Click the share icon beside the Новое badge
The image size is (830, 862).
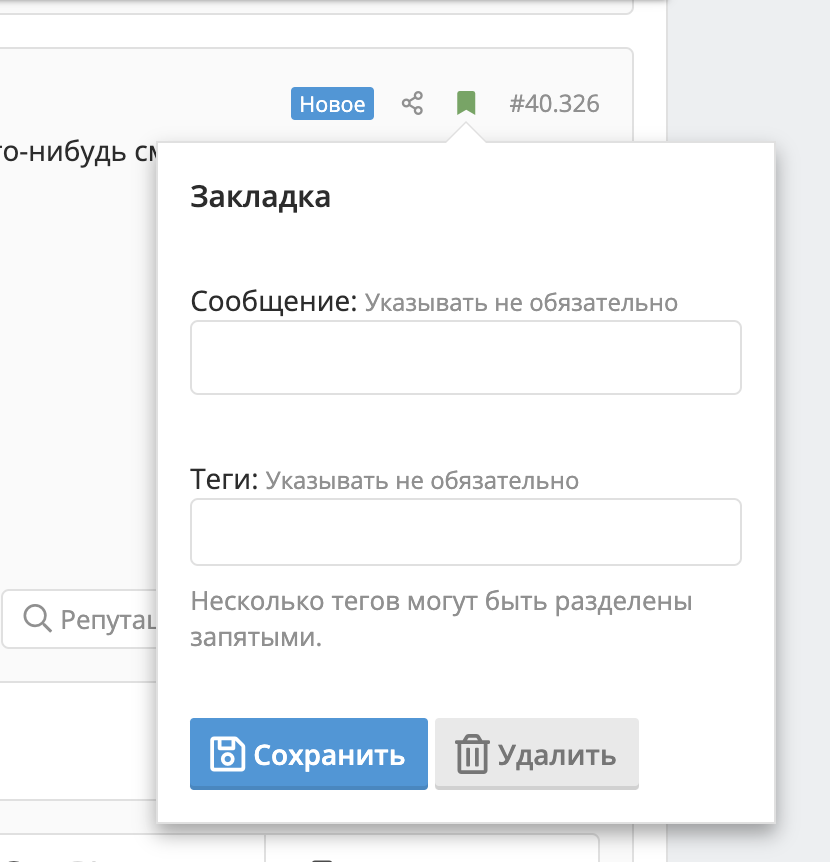tap(412, 103)
